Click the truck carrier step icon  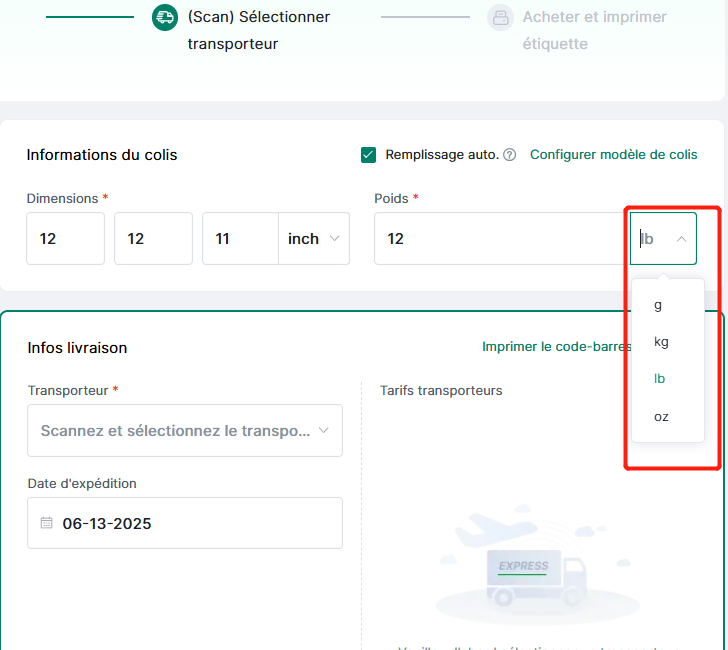[x=166, y=17]
